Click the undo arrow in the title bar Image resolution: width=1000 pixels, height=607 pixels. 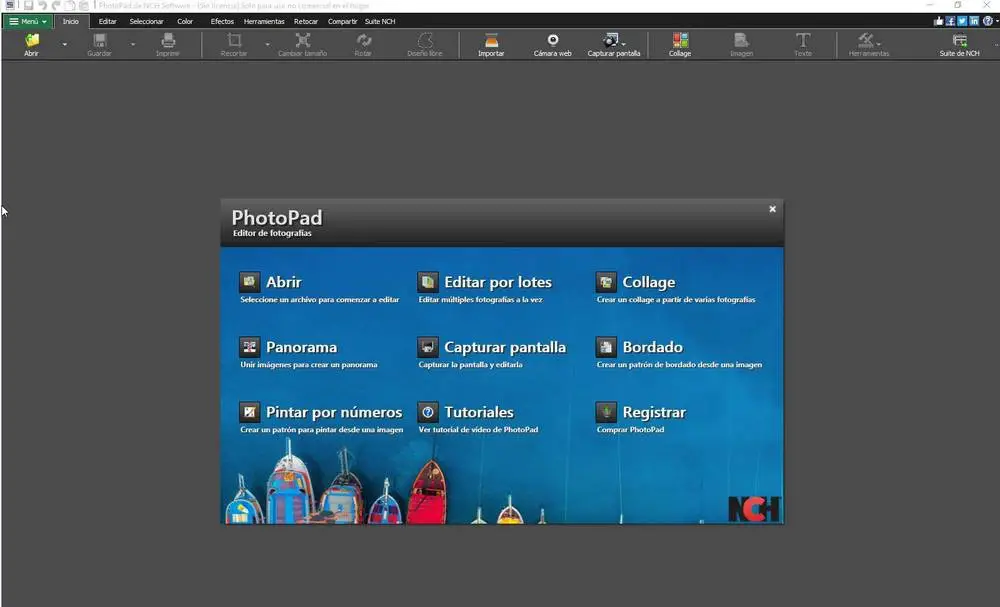click(x=42, y=5)
